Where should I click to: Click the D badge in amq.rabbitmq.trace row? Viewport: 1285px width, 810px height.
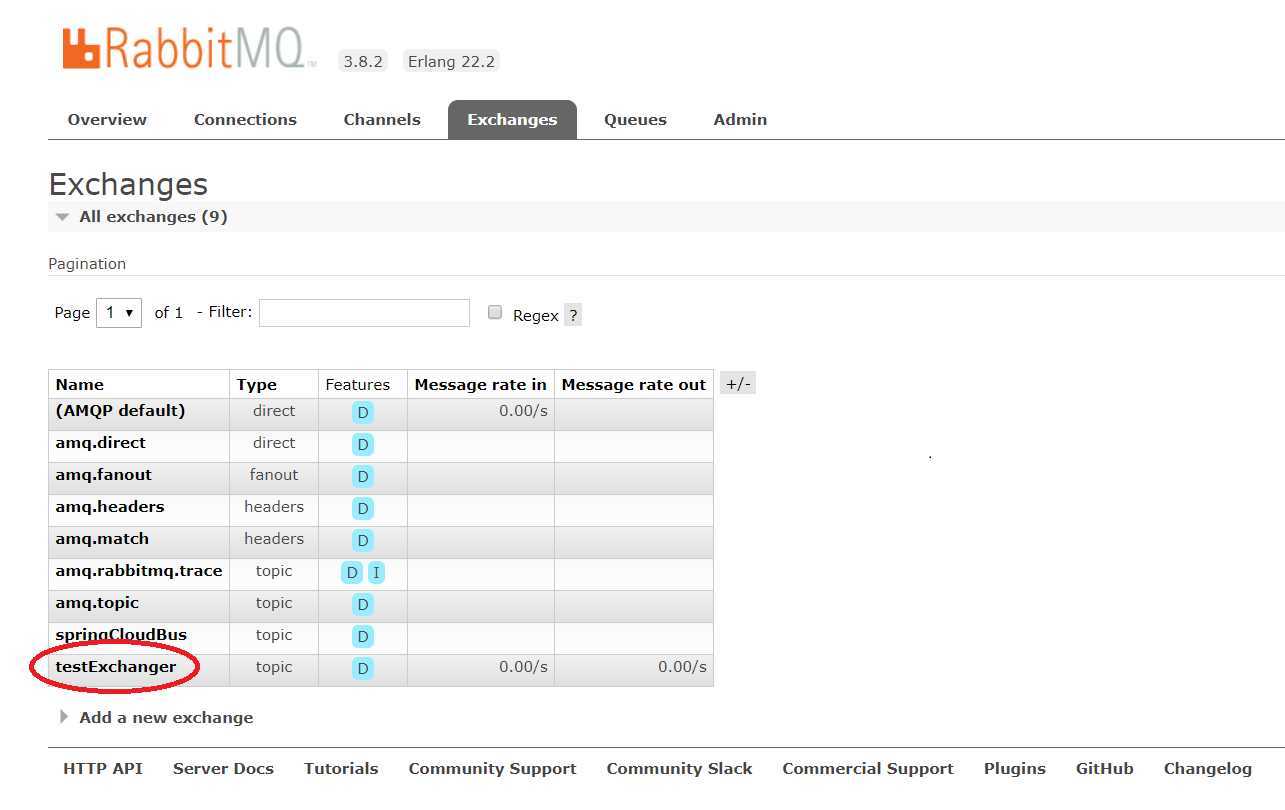click(x=352, y=572)
